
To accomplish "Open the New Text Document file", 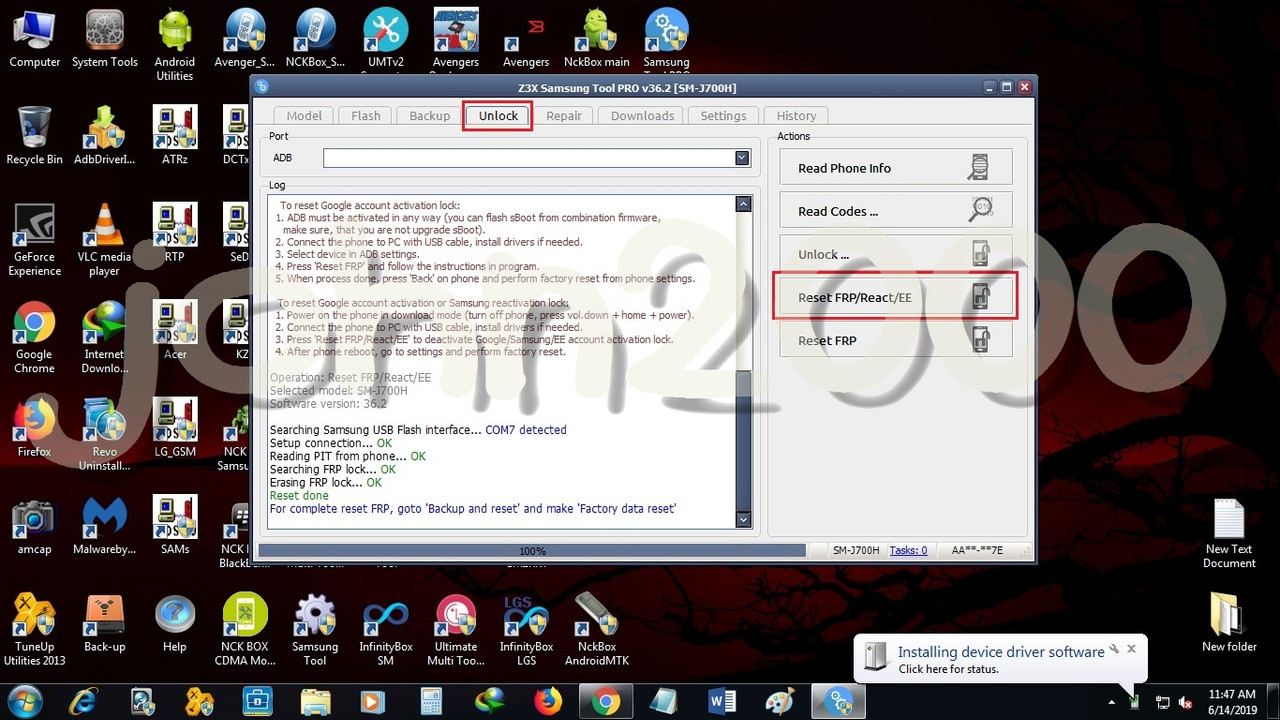I will [1229, 533].
